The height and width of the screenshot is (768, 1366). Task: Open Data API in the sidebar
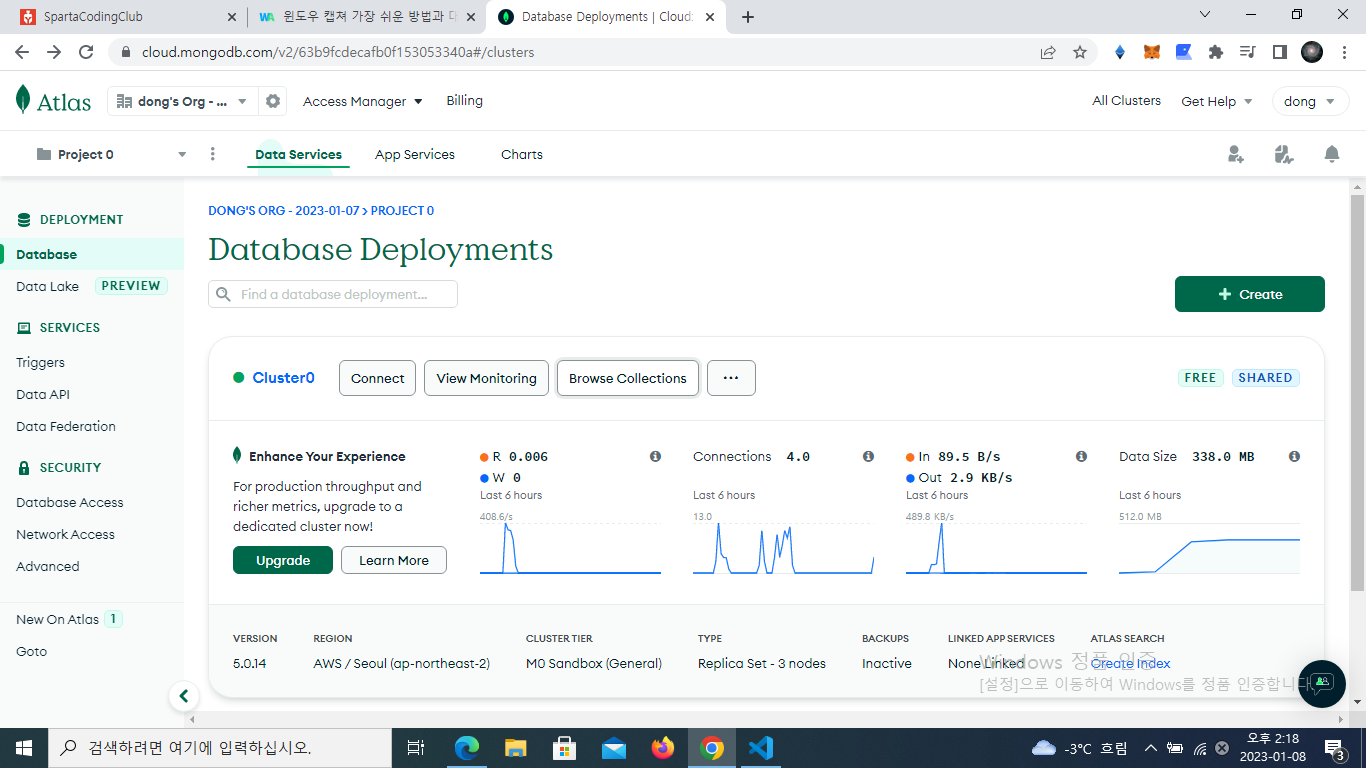[x=43, y=394]
